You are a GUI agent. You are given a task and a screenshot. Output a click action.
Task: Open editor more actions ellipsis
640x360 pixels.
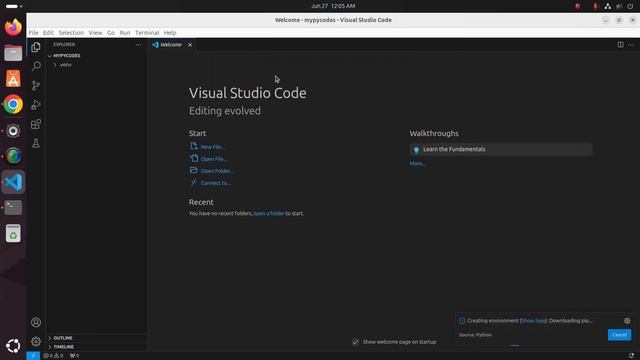point(631,44)
